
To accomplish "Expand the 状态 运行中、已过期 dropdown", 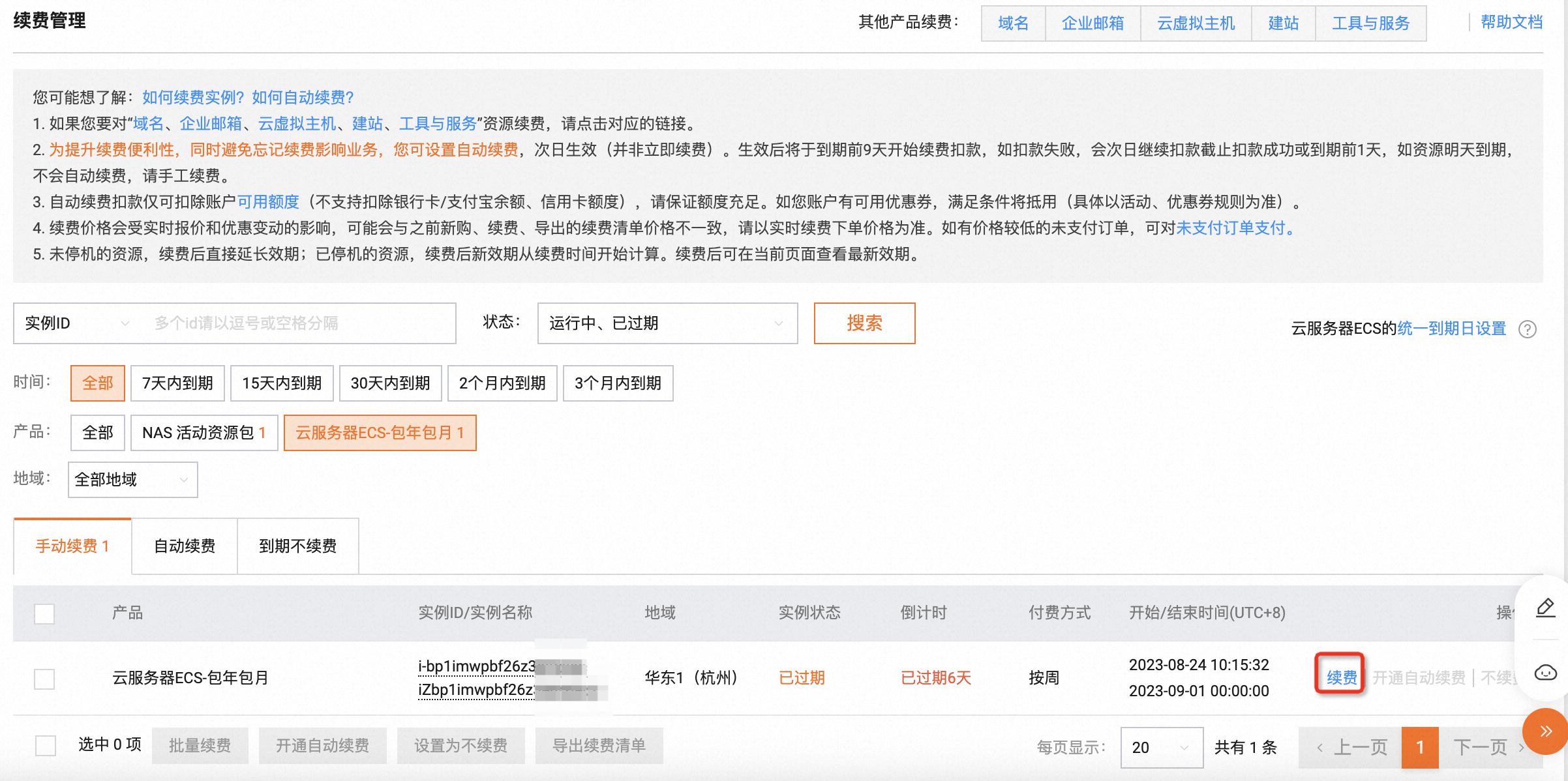I will (667, 323).
